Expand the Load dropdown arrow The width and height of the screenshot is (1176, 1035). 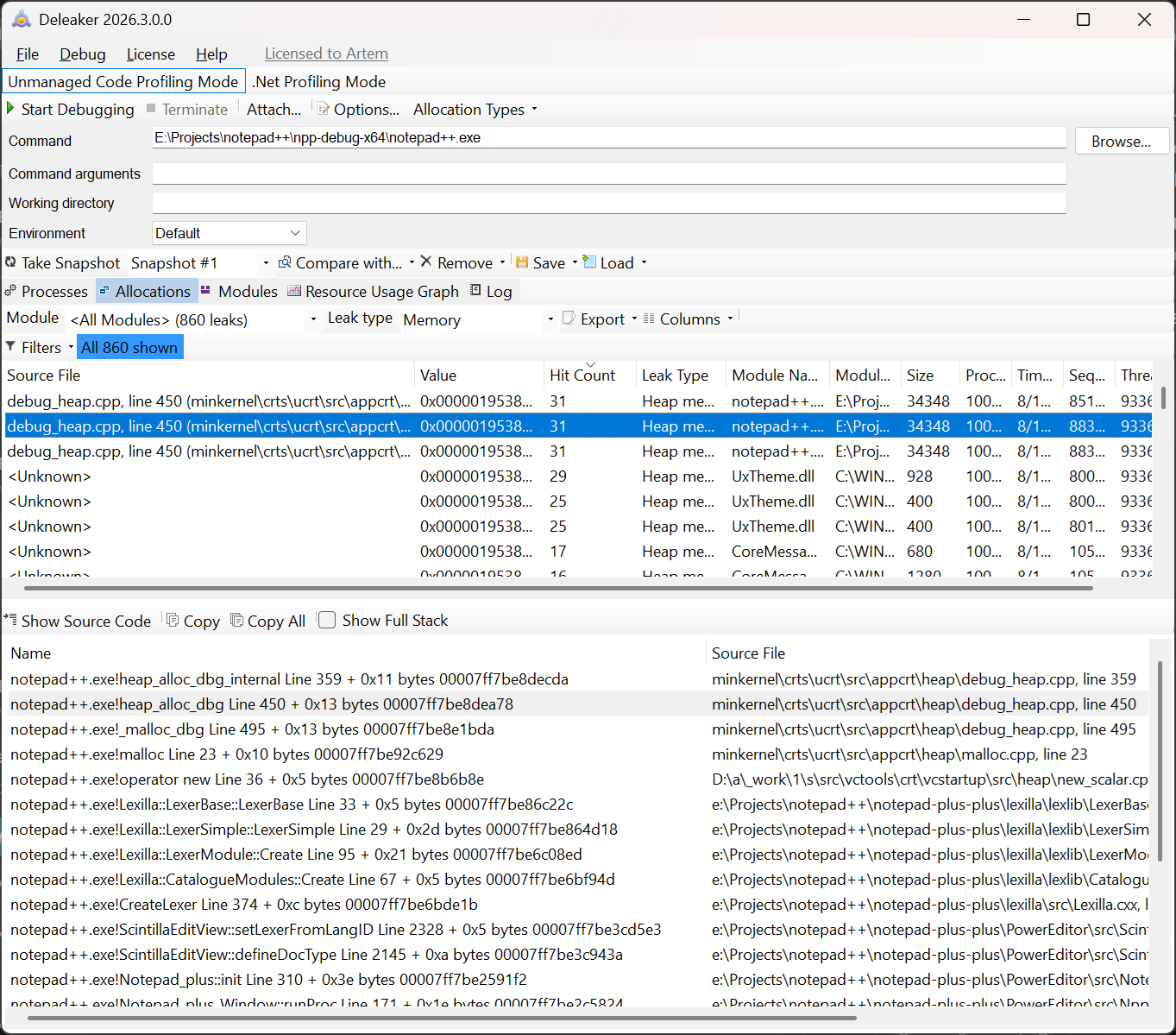coord(644,262)
